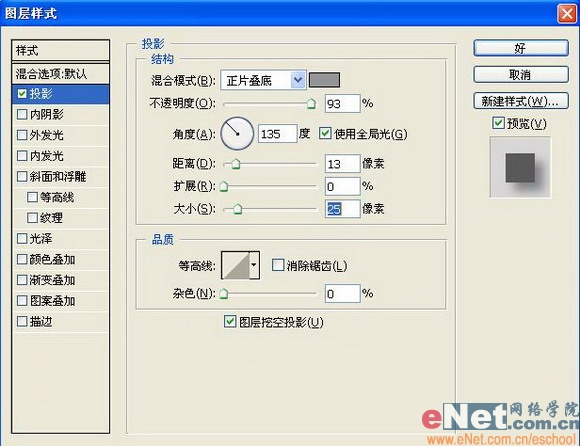Screen dimensions: 580x446
Task: Select the 斜面和浮雕 style row label
Action: [58, 176]
